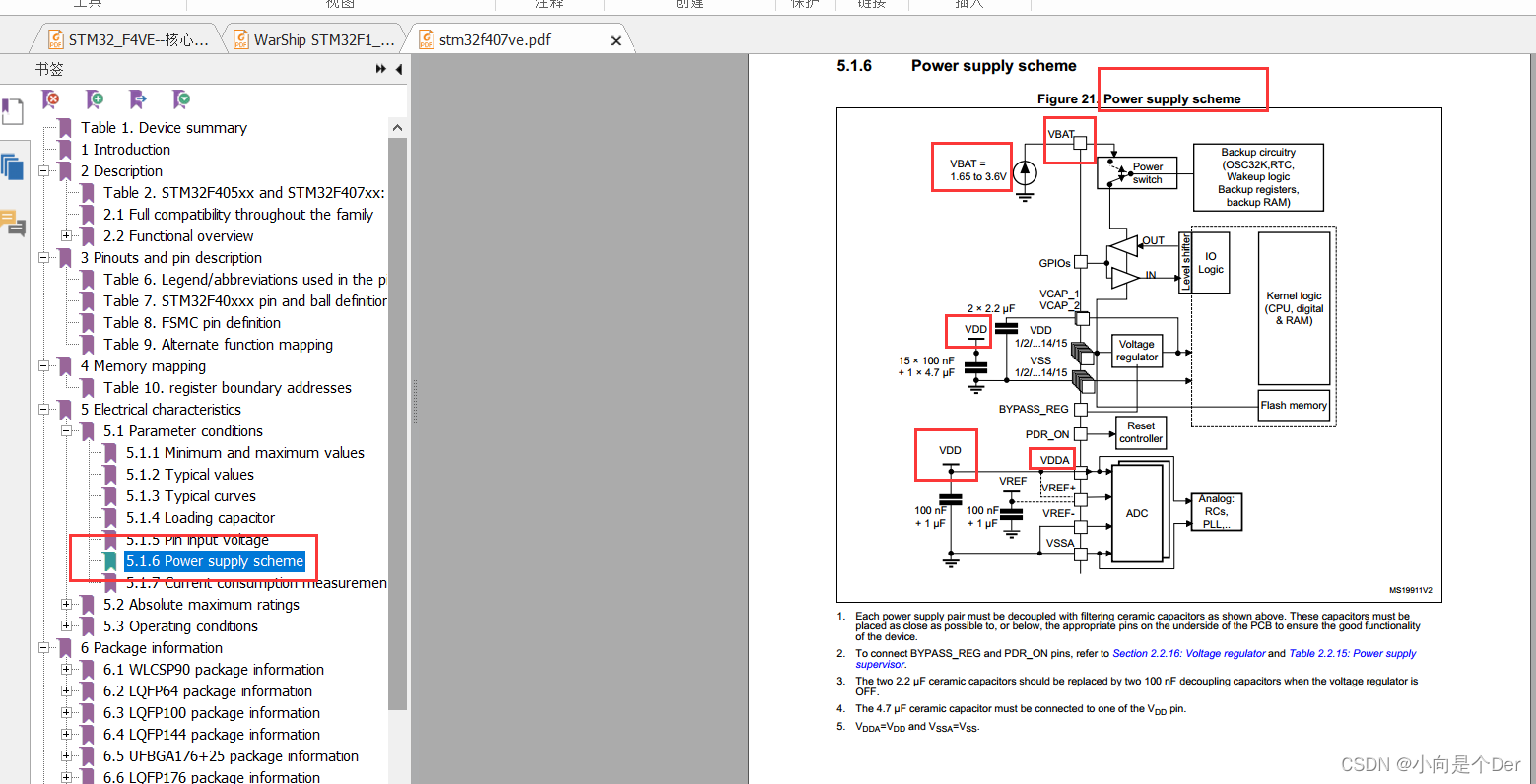The height and width of the screenshot is (784, 1536).
Task: Open the Pages thumbnail panel icon
Action: (12, 166)
